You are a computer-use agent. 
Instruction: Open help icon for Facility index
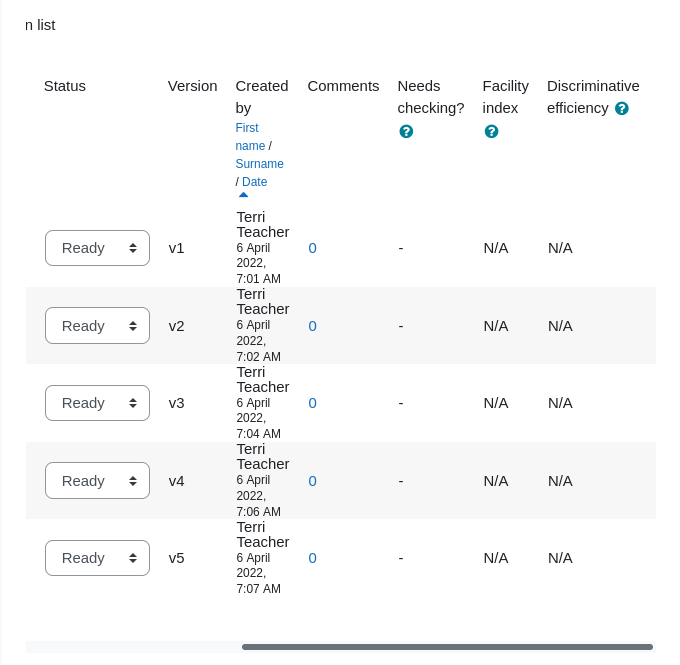(491, 131)
